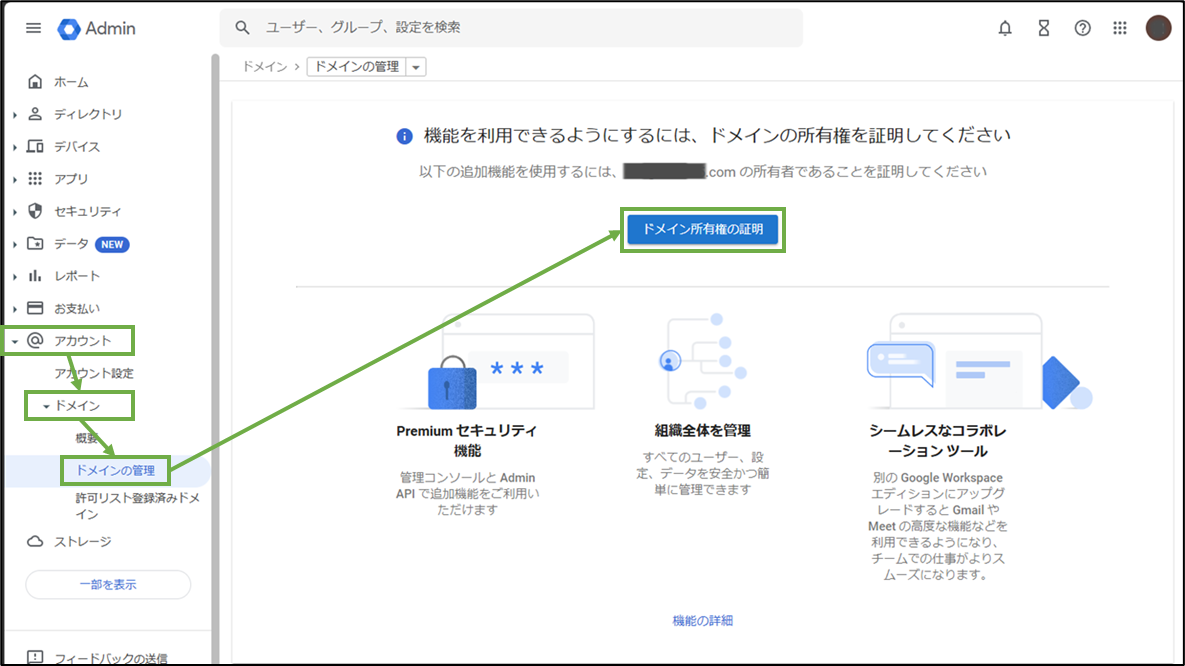Open アカウント設定 in sidebar
This screenshot has width=1185, height=666.
click(94, 373)
